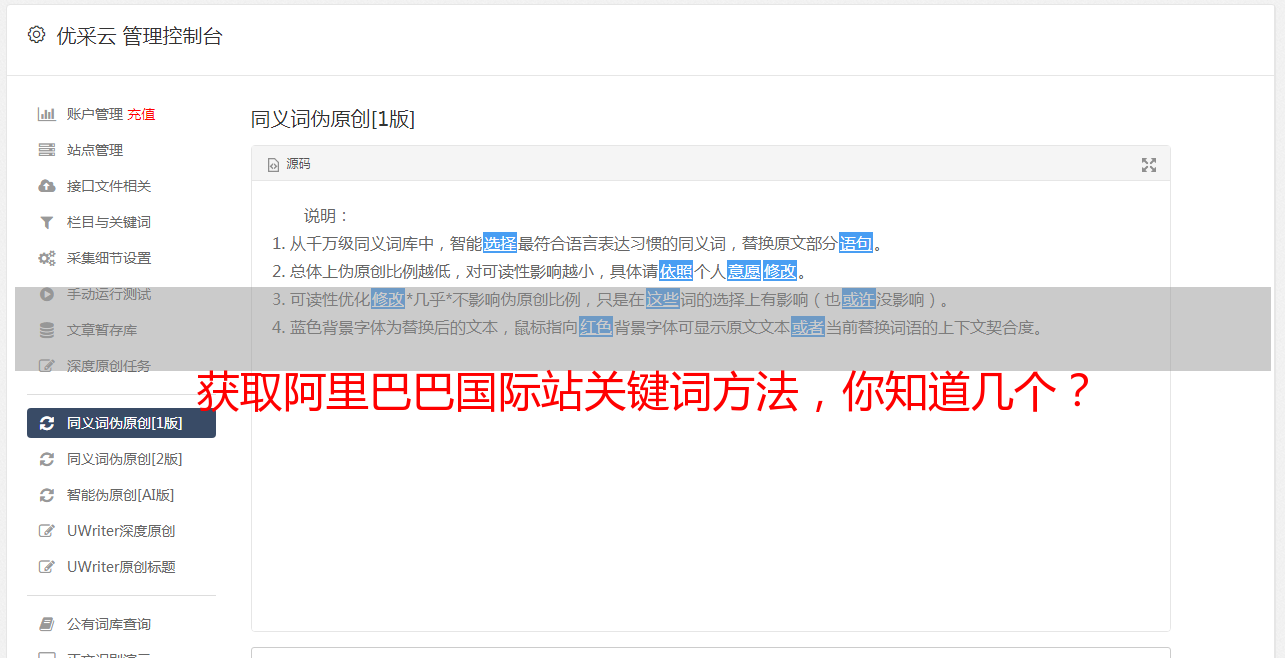The image size is (1285, 658).
Task: Click the fullscreen expand icon in editor
Action: click(x=1149, y=165)
